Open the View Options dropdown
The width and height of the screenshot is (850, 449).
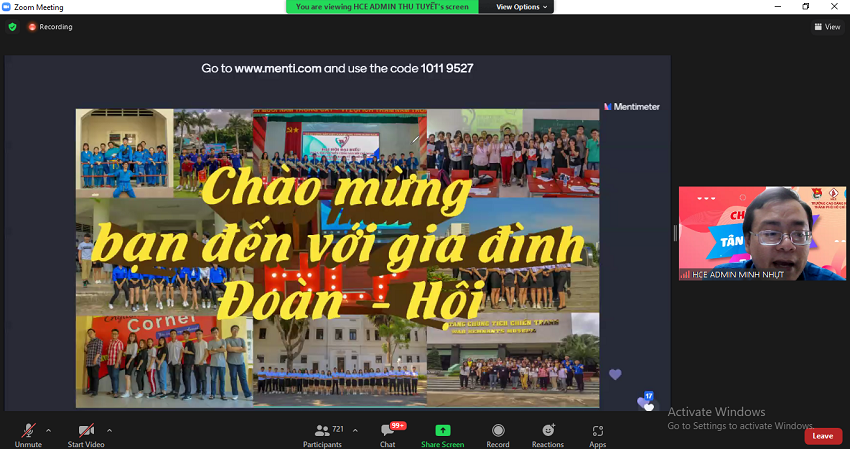click(523, 7)
